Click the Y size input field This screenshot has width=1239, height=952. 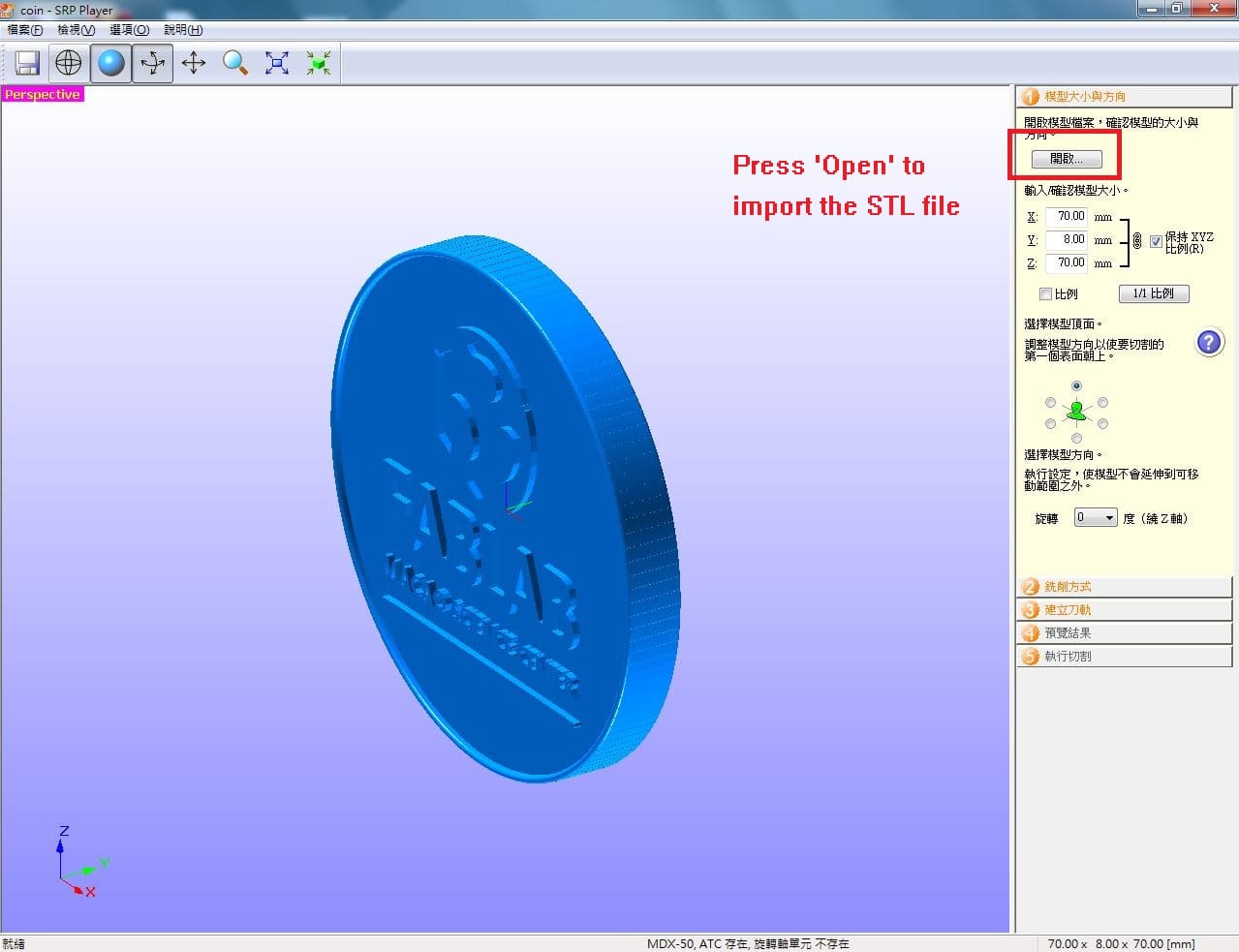click(x=1067, y=239)
